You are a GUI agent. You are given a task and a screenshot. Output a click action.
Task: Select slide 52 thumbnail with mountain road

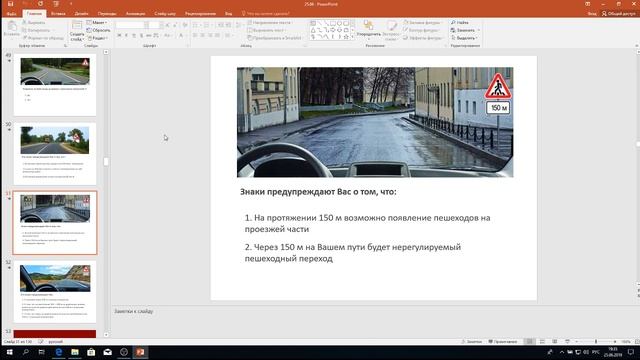(x=55, y=292)
